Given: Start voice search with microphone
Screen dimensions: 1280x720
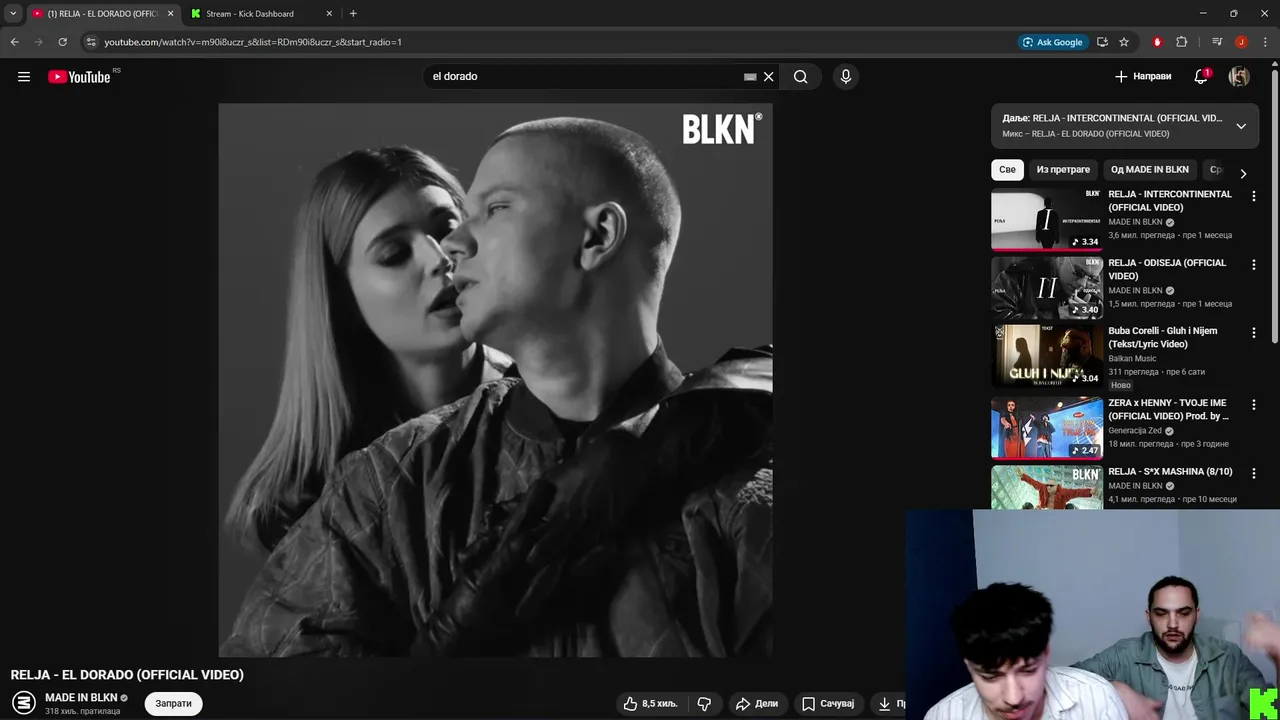Looking at the screenshot, I should (846, 77).
